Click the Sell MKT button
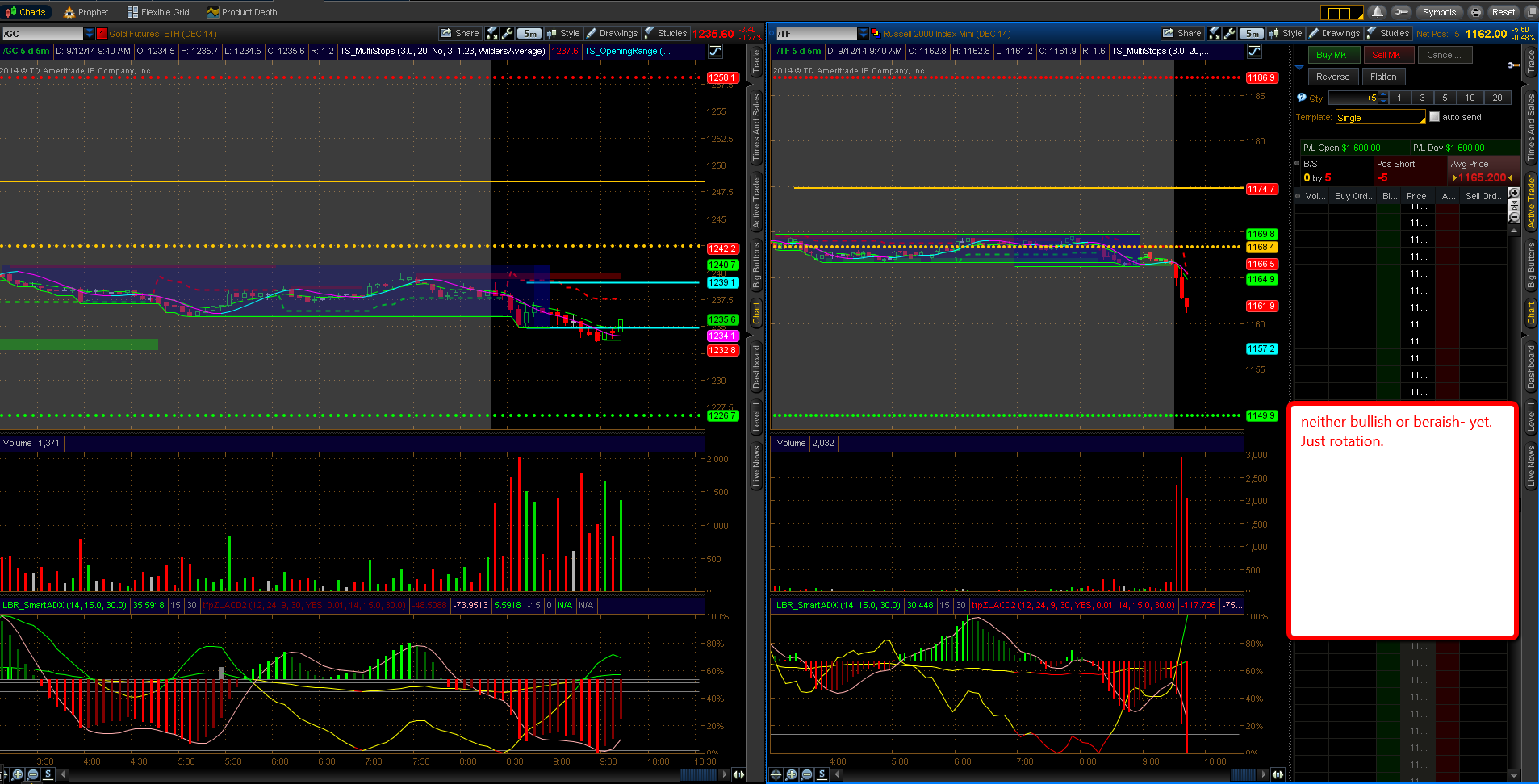The width and height of the screenshot is (1539, 784). [x=1389, y=55]
